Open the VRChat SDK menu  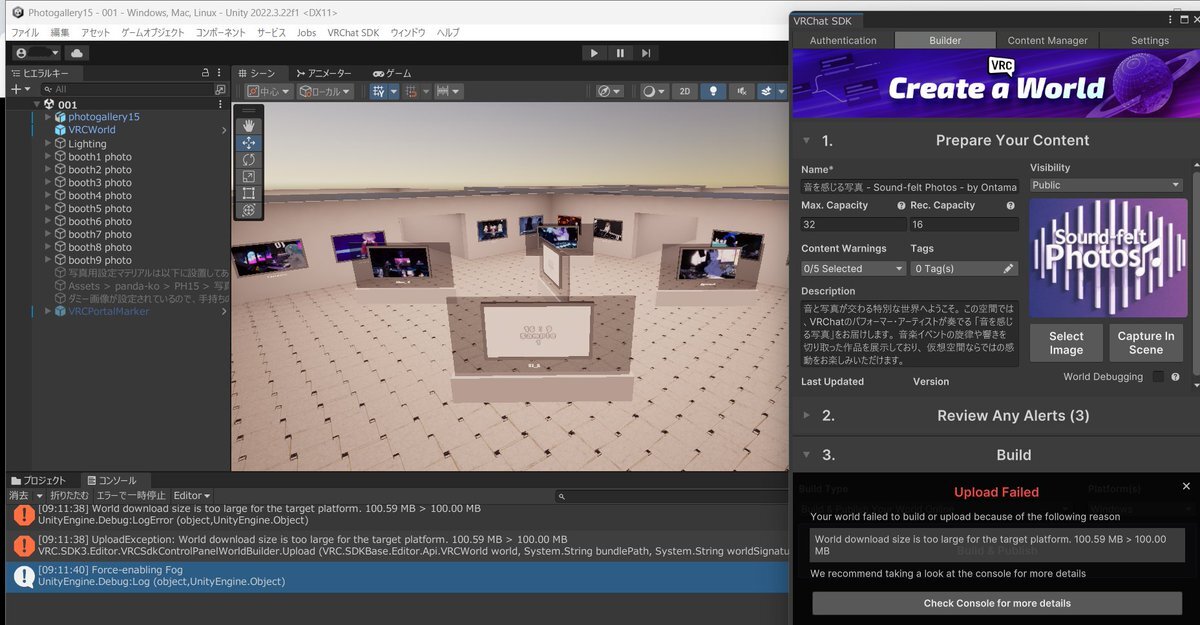tap(354, 32)
